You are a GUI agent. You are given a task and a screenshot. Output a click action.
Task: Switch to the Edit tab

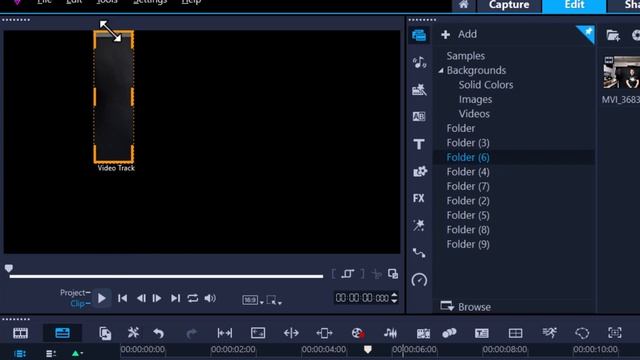pos(574,5)
